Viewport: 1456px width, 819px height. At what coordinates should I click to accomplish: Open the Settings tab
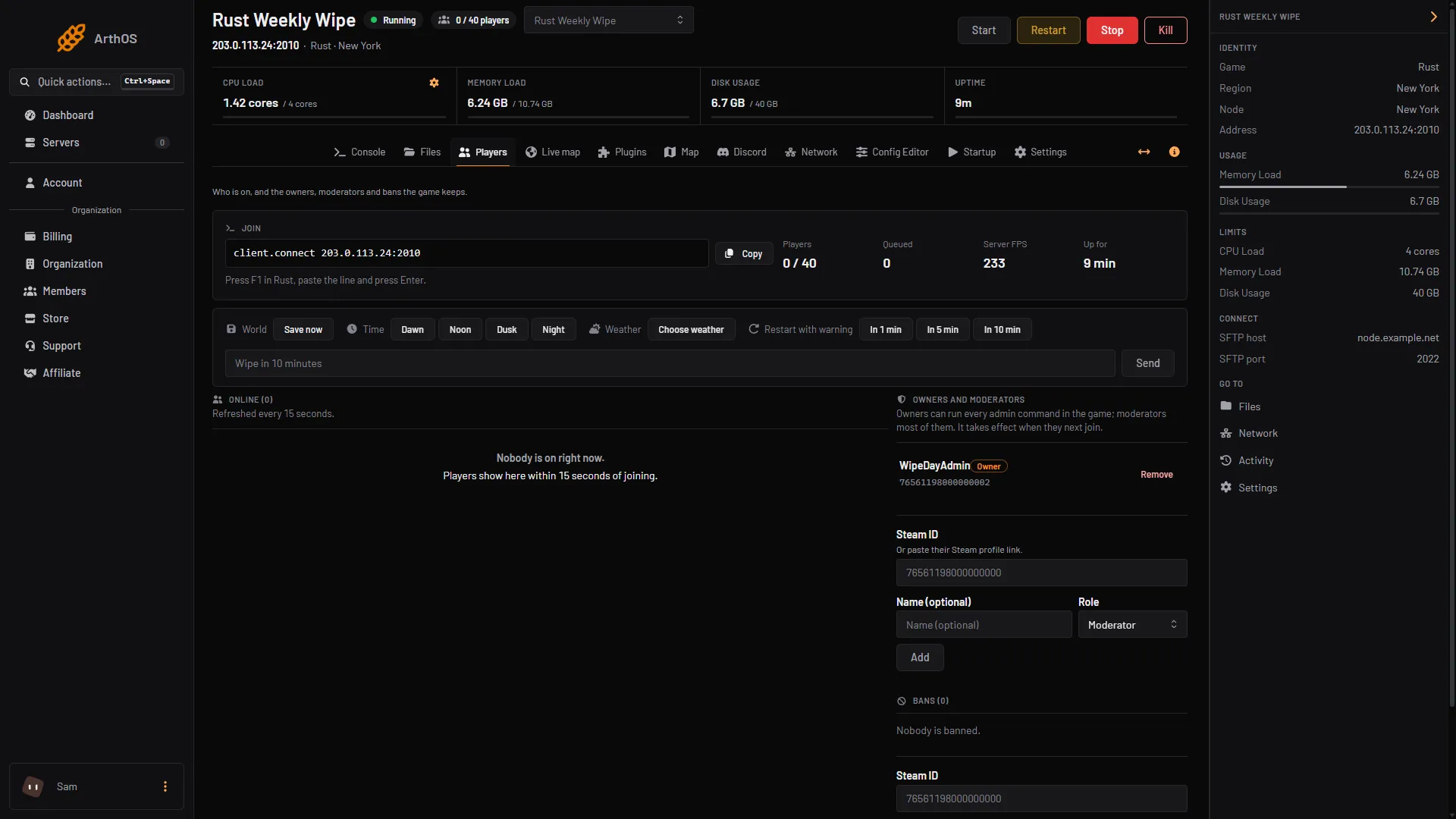tap(1040, 152)
